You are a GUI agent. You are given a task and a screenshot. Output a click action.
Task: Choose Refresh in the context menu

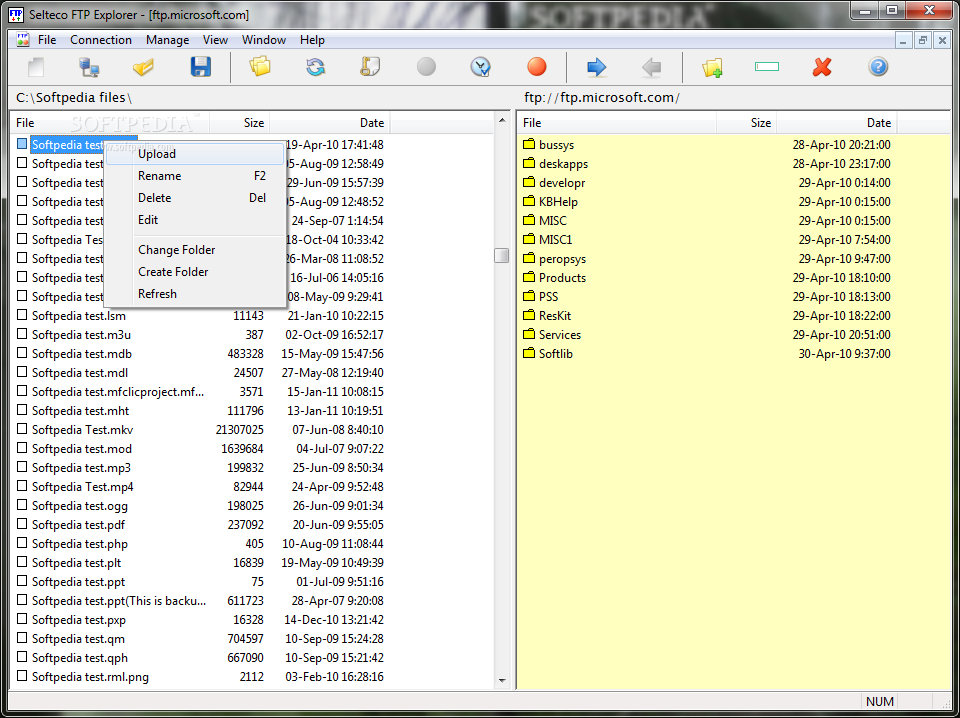(195, 294)
